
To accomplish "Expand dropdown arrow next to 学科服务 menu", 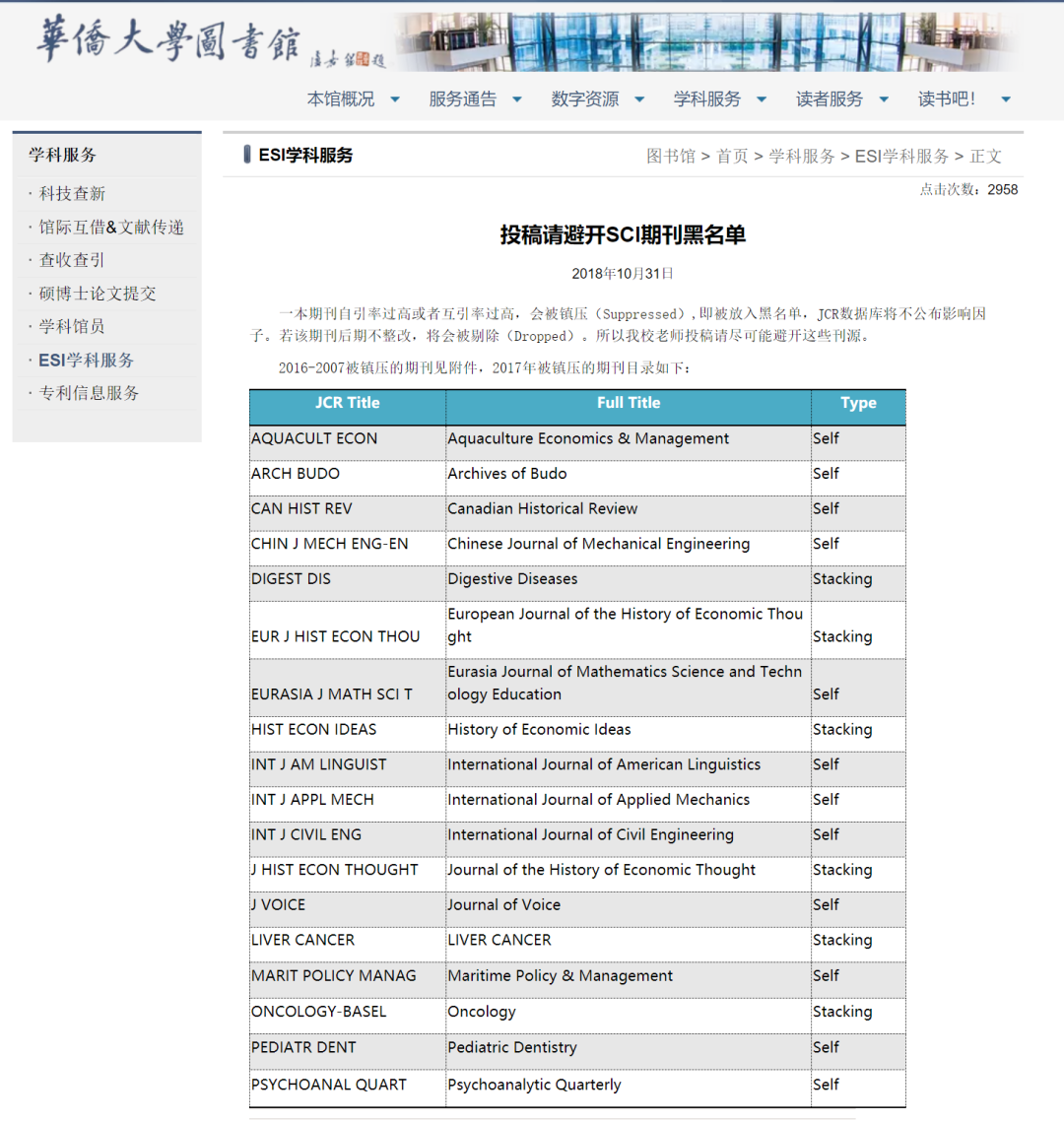I will coord(763,99).
